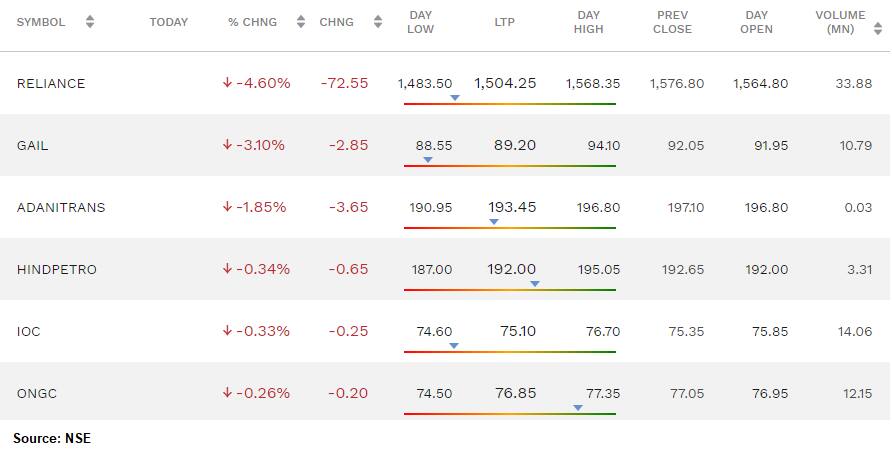Click the TODAY column header
The image size is (892, 455).
pyautogui.click(x=168, y=22)
